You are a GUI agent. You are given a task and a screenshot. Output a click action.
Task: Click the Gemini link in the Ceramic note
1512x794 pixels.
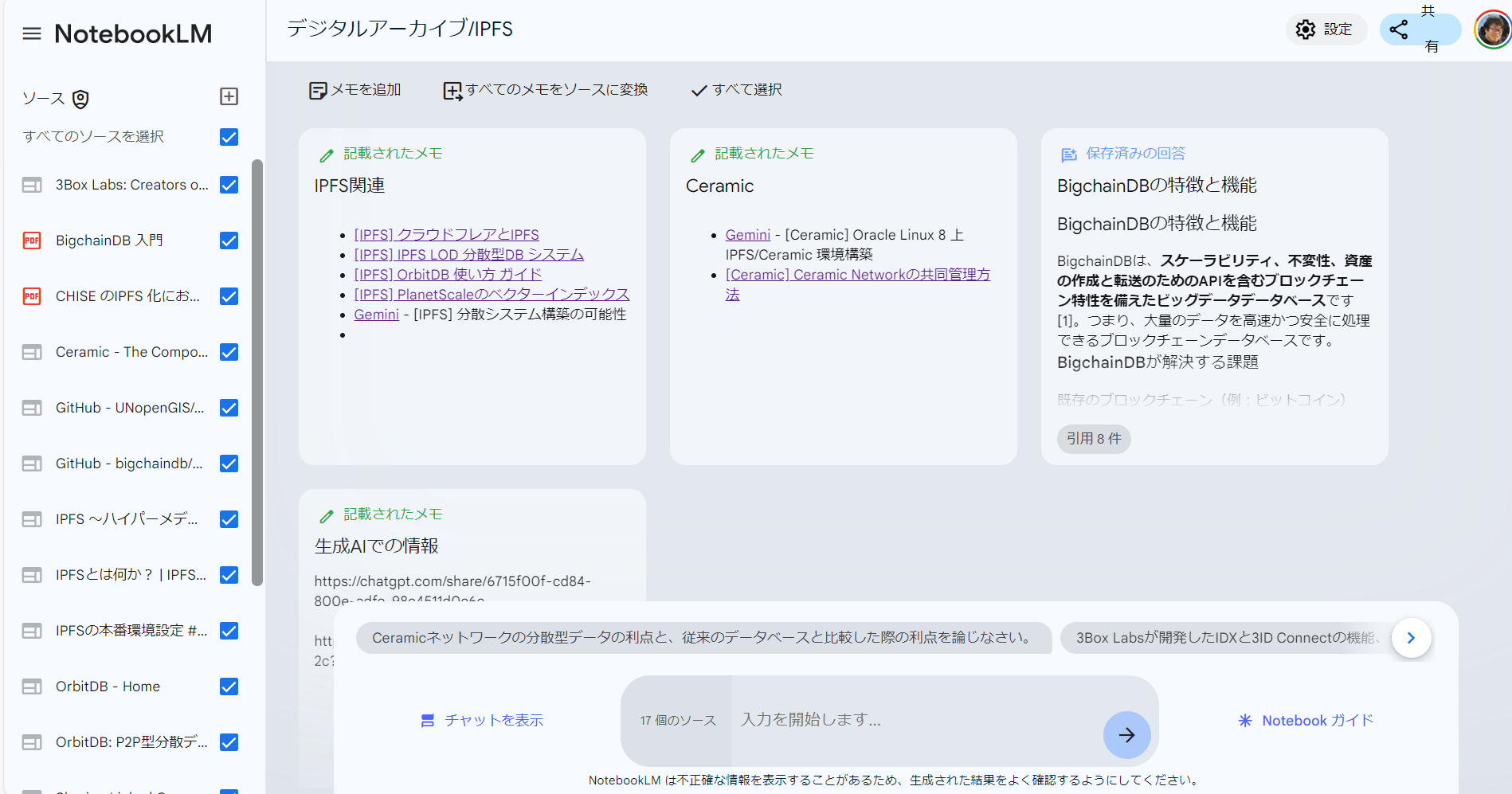pyautogui.click(x=747, y=234)
